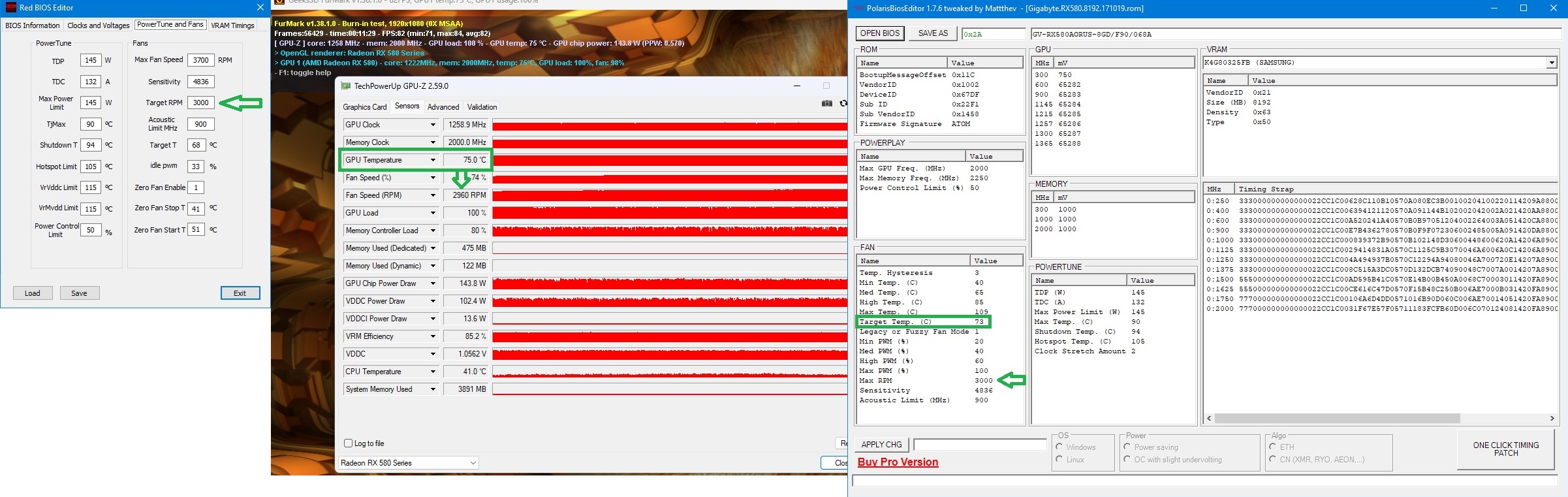Click the APPLY CHG button
The width and height of the screenshot is (1568, 497).
click(881, 445)
